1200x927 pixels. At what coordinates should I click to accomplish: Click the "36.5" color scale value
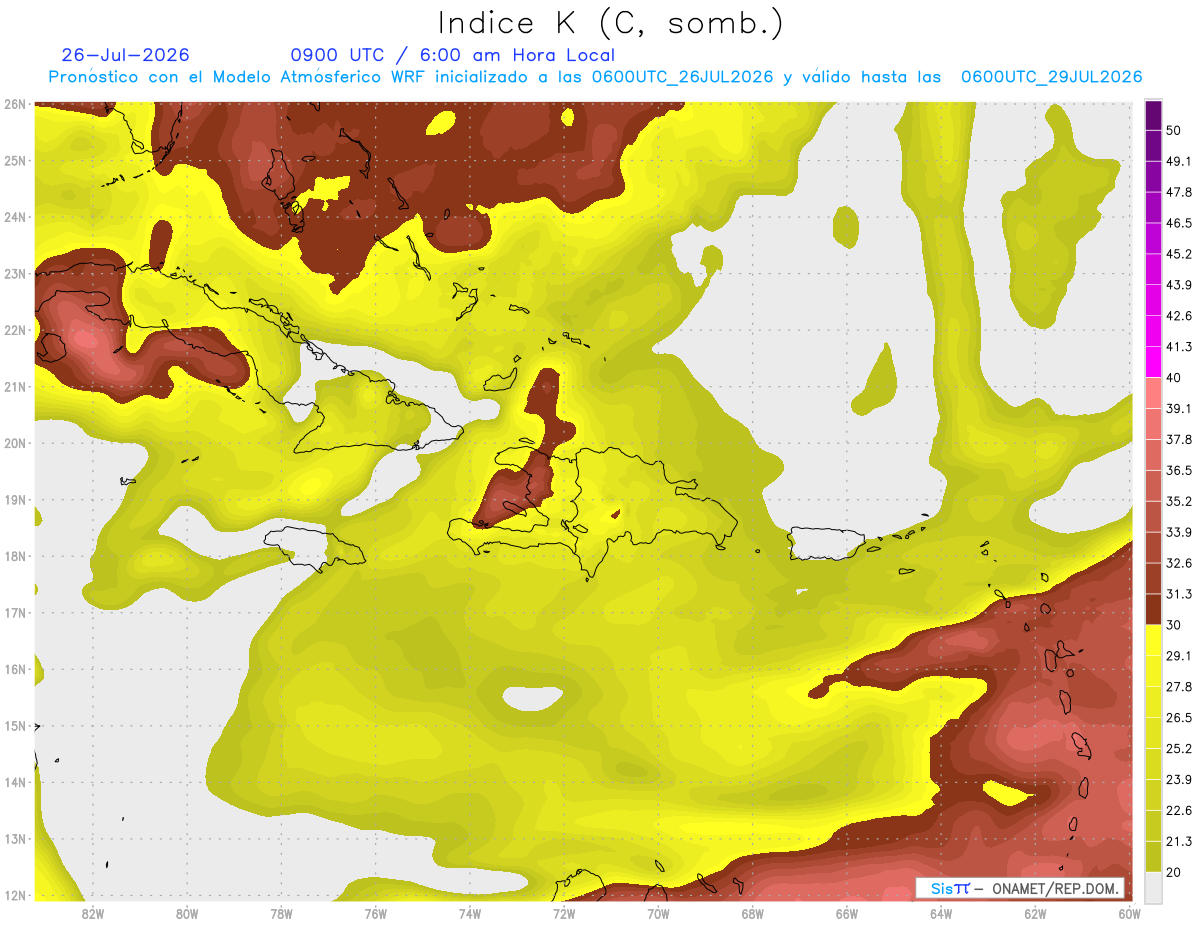1180,470
